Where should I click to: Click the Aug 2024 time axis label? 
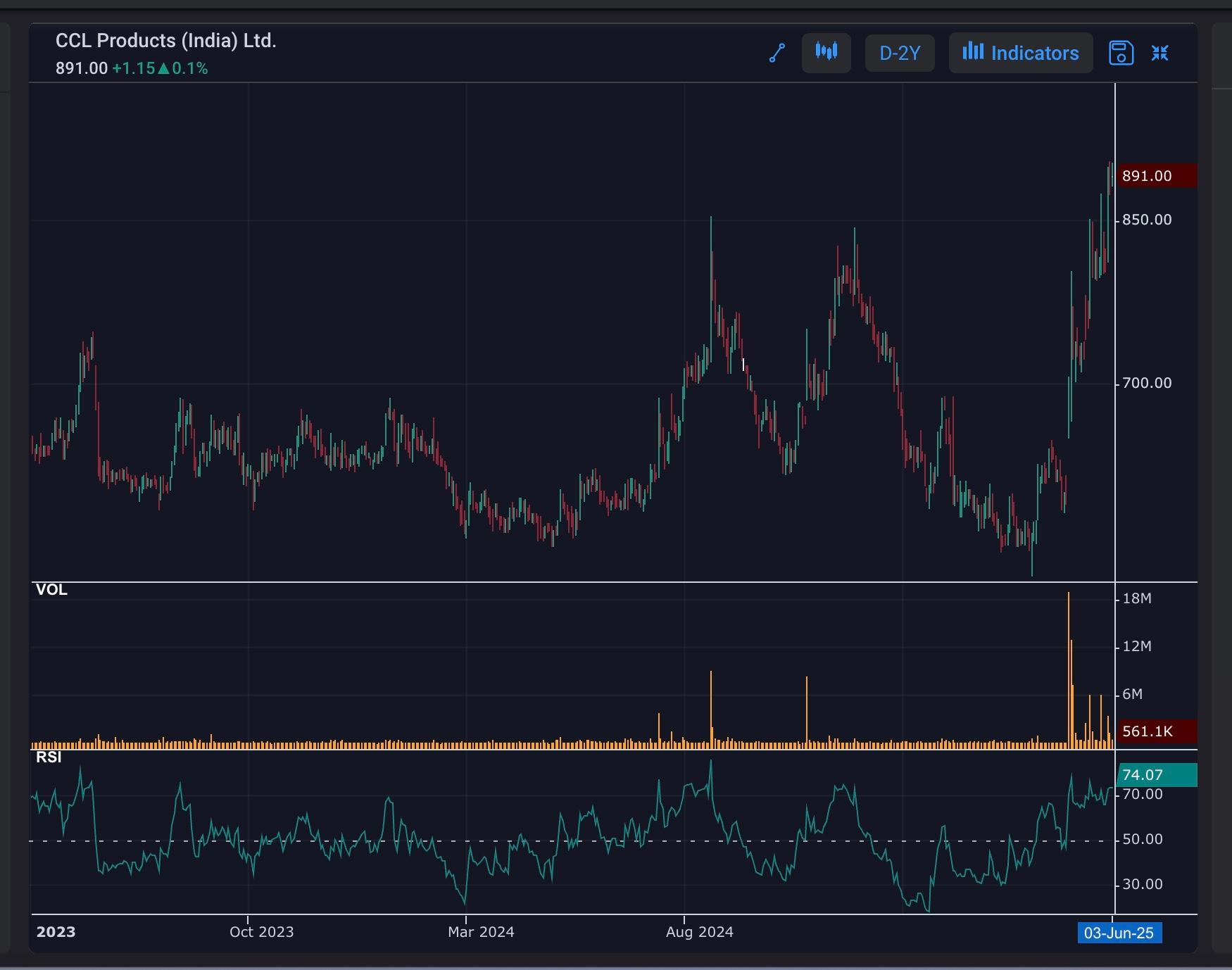click(x=700, y=932)
